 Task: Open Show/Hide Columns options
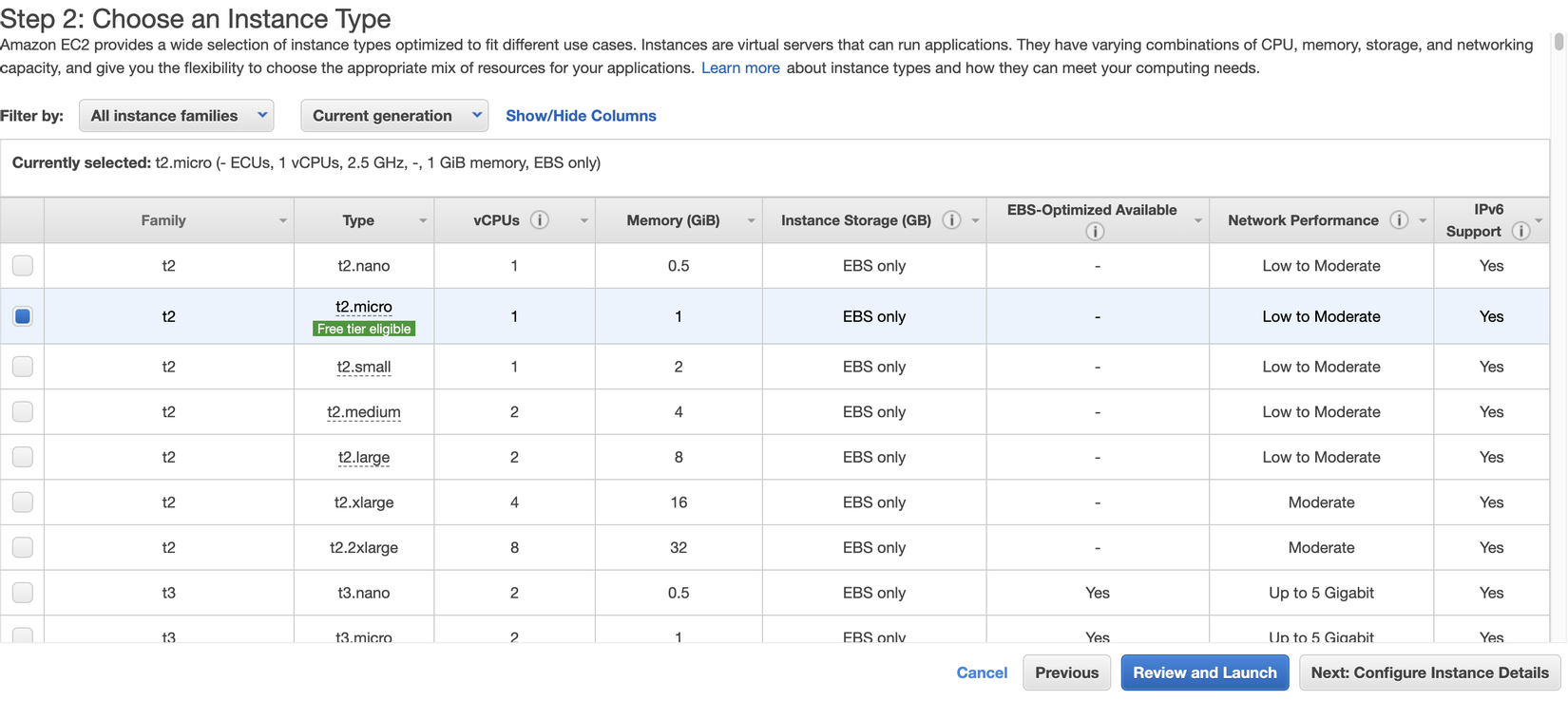coord(581,116)
